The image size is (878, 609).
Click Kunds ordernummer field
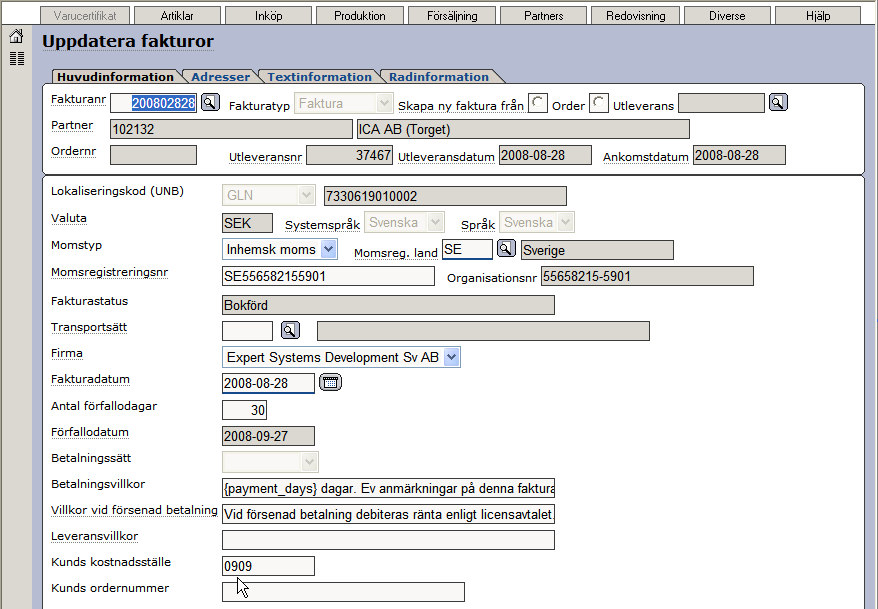(343, 592)
